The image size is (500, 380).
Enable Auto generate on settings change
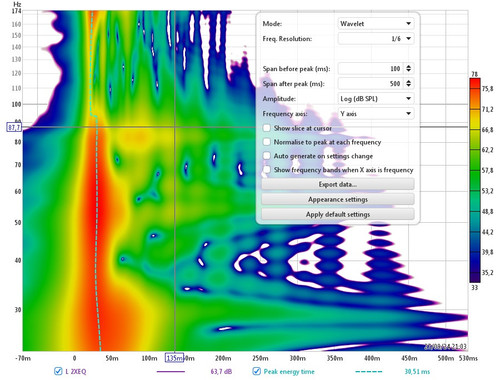[267, 156]
